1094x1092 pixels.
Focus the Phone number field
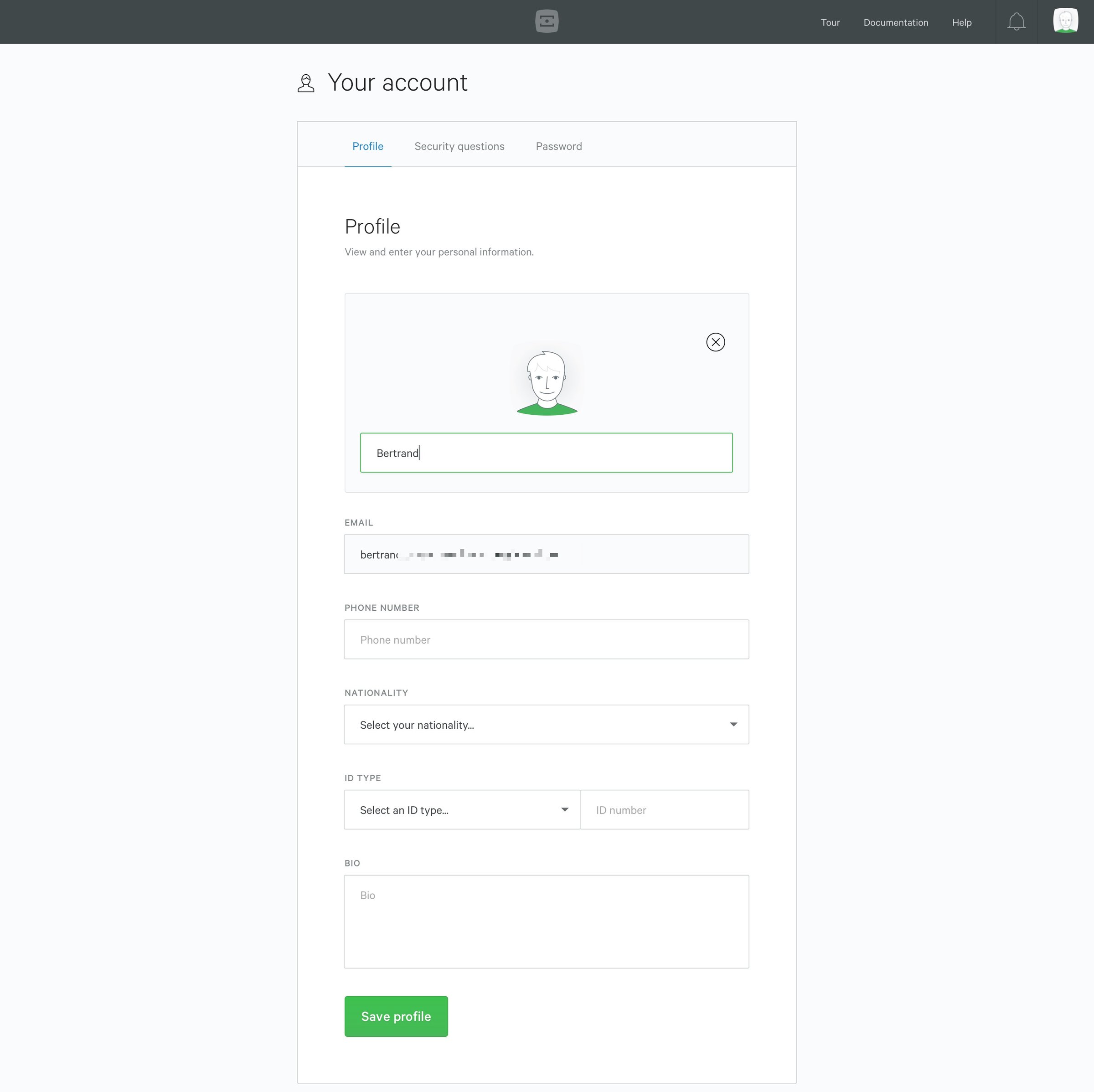[x=546, y=639]
